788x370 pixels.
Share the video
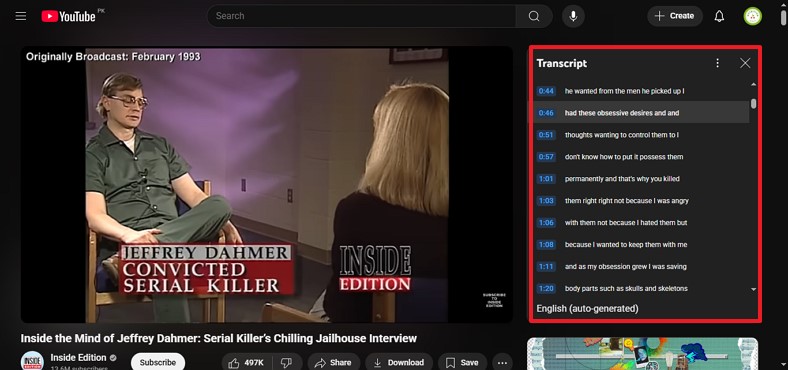coord(334,362)
